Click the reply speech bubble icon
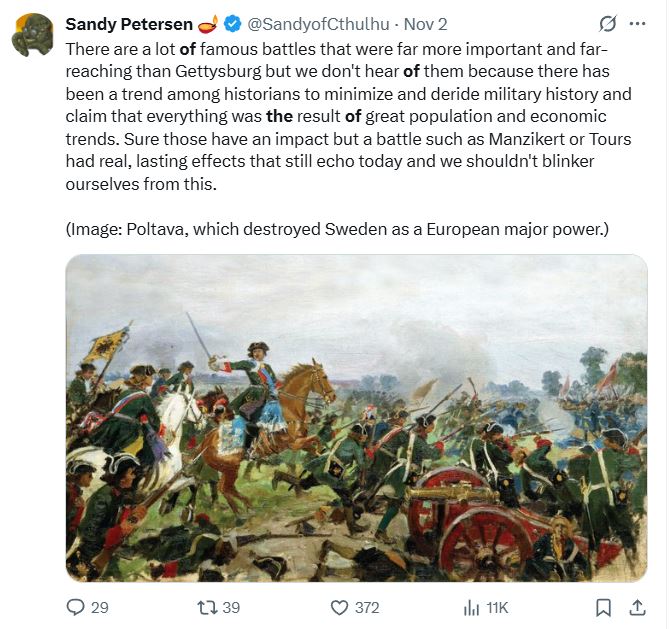This screenshot has width=670, height=629. pyautogui.click(x=76, y=607)
